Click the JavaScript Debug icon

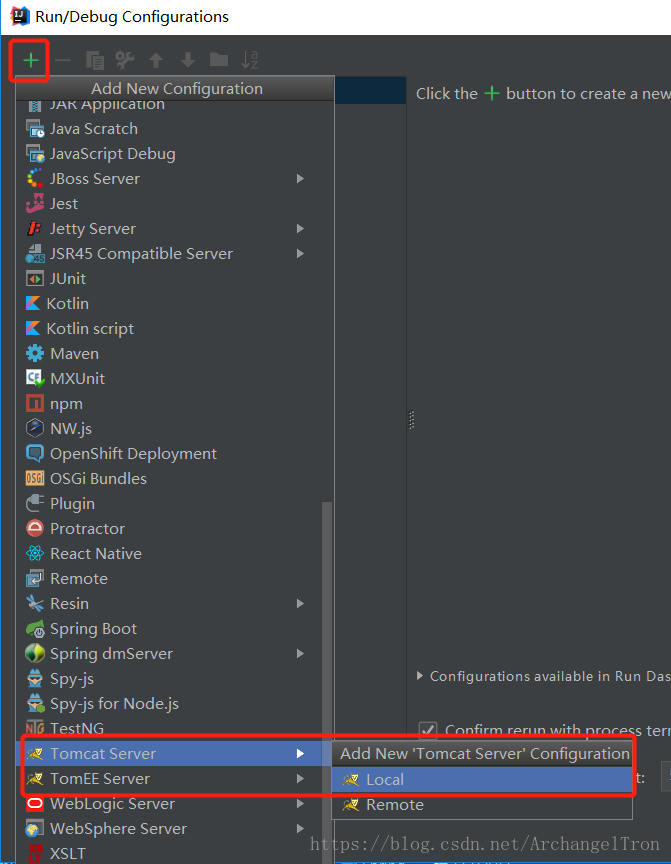(x=35, y=154)
